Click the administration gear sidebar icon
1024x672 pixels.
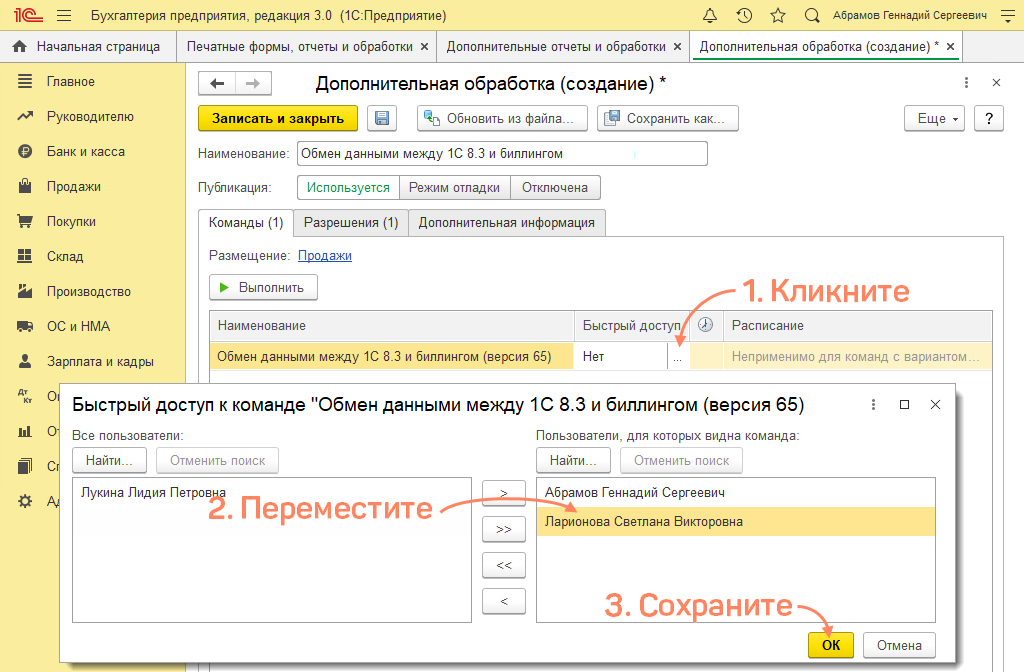click(x=25, y=501)
